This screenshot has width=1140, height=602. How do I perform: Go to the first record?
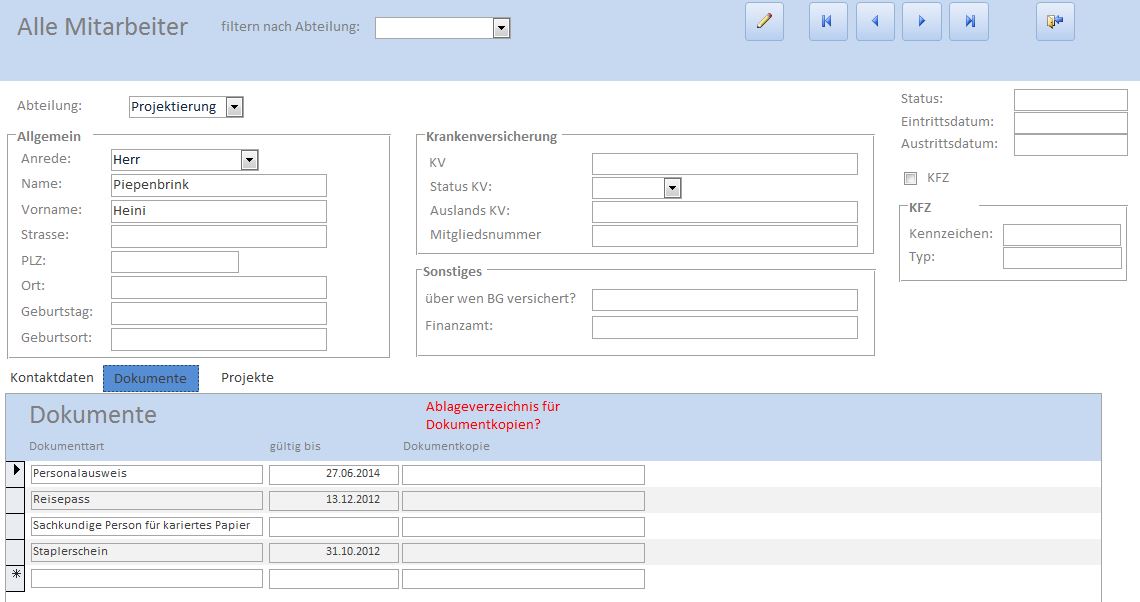pyautogui.click(x=828, y=21)
